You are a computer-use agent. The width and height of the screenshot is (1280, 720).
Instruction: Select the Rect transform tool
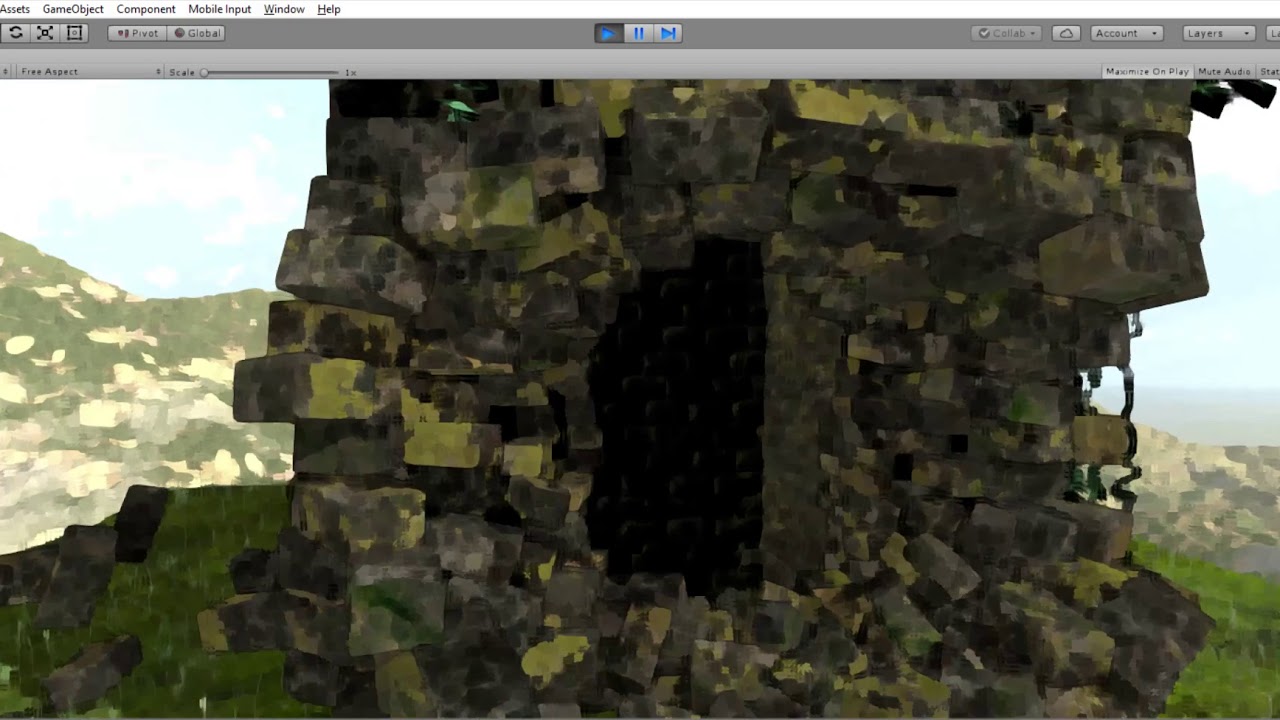pos(74,33)
